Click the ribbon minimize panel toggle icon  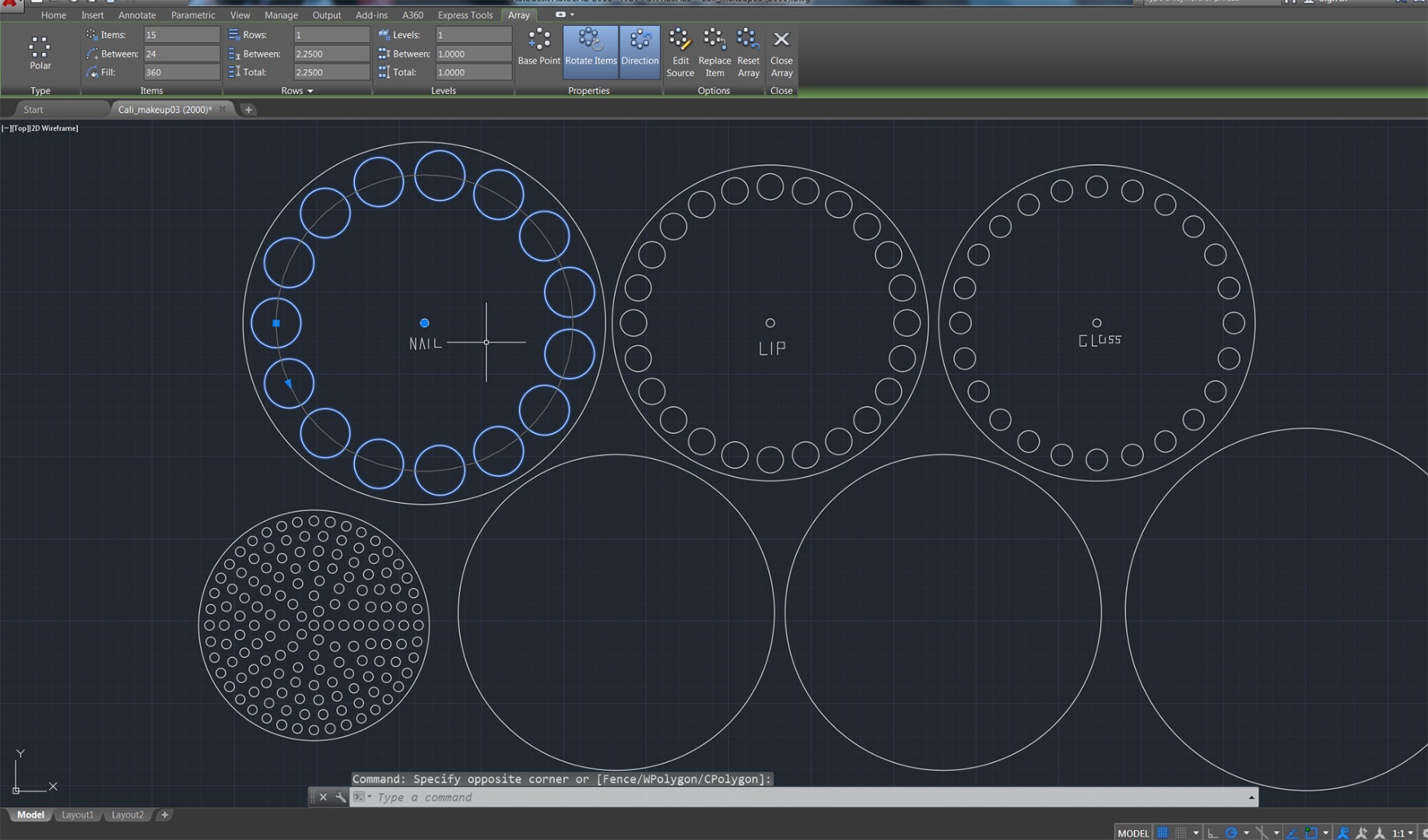[x=561, y=14]
